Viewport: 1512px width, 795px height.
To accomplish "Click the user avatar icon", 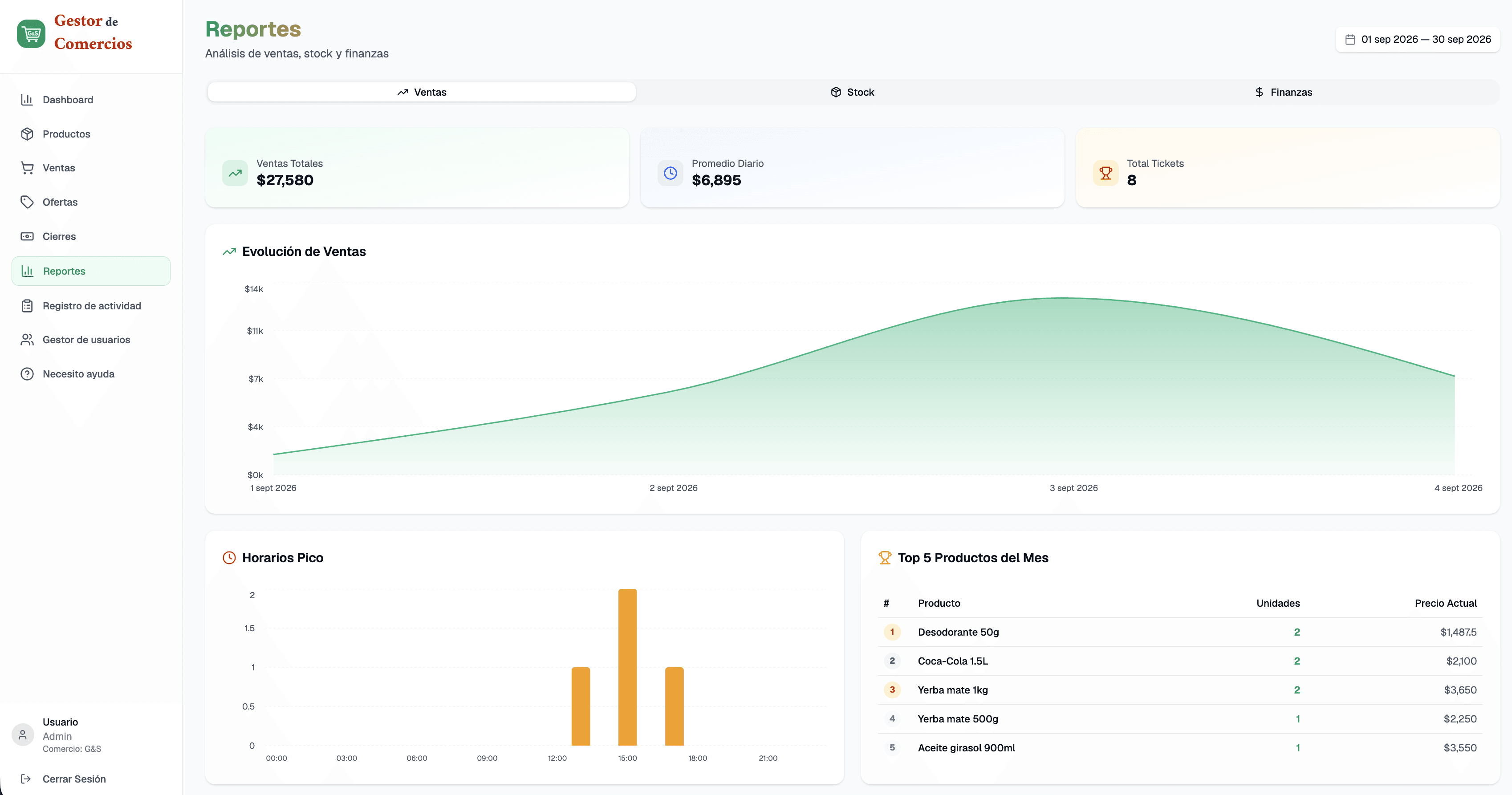I will pyautogui.click(x=23, y=734).
